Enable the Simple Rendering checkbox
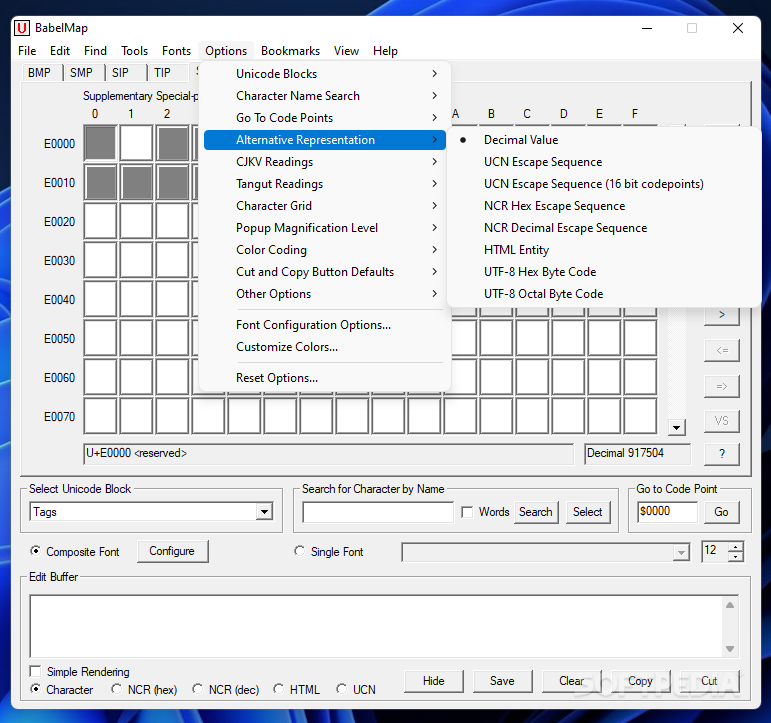Screen dimensions: 771x723 point(35,671)
